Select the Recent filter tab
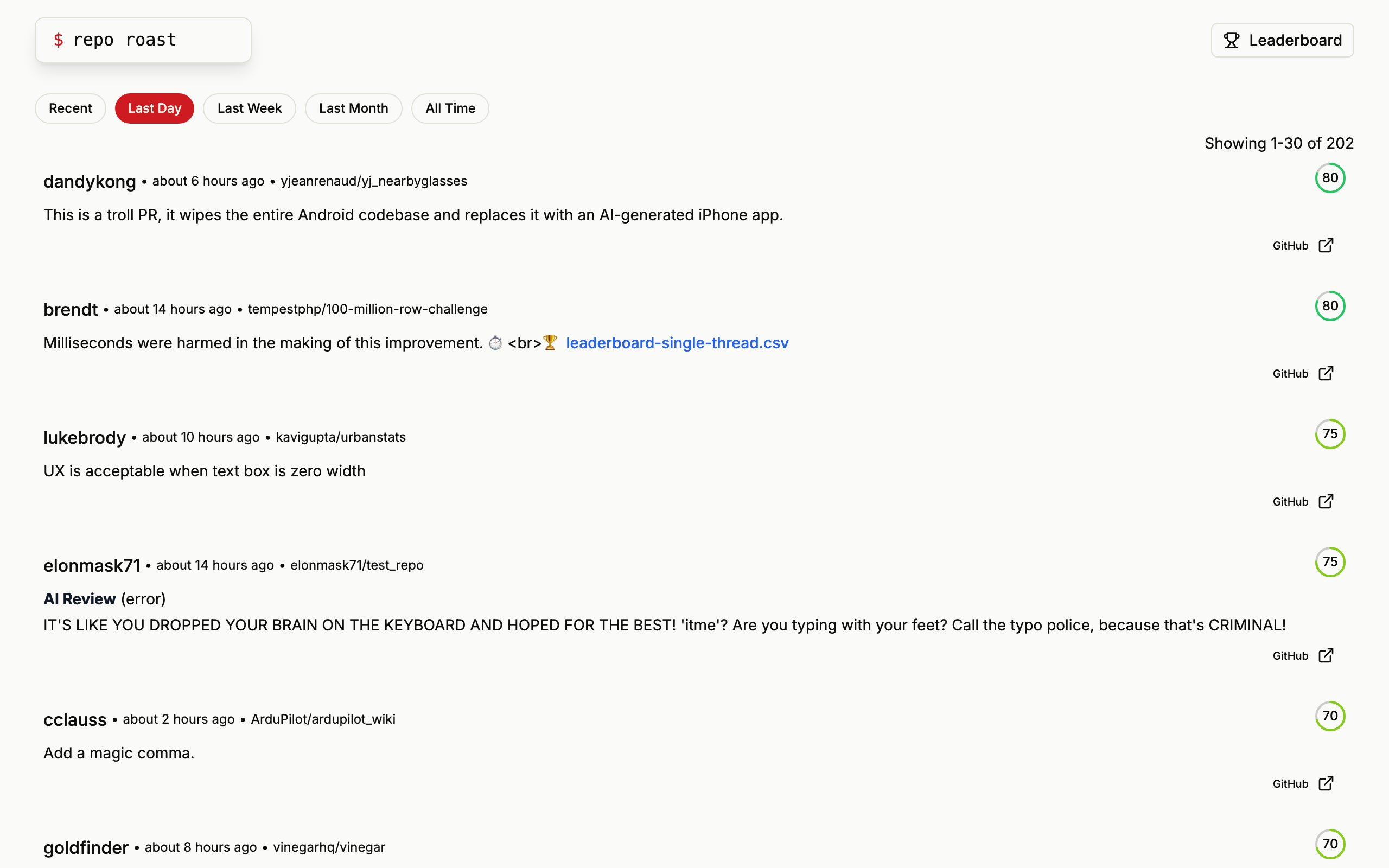 click(70, 108)
